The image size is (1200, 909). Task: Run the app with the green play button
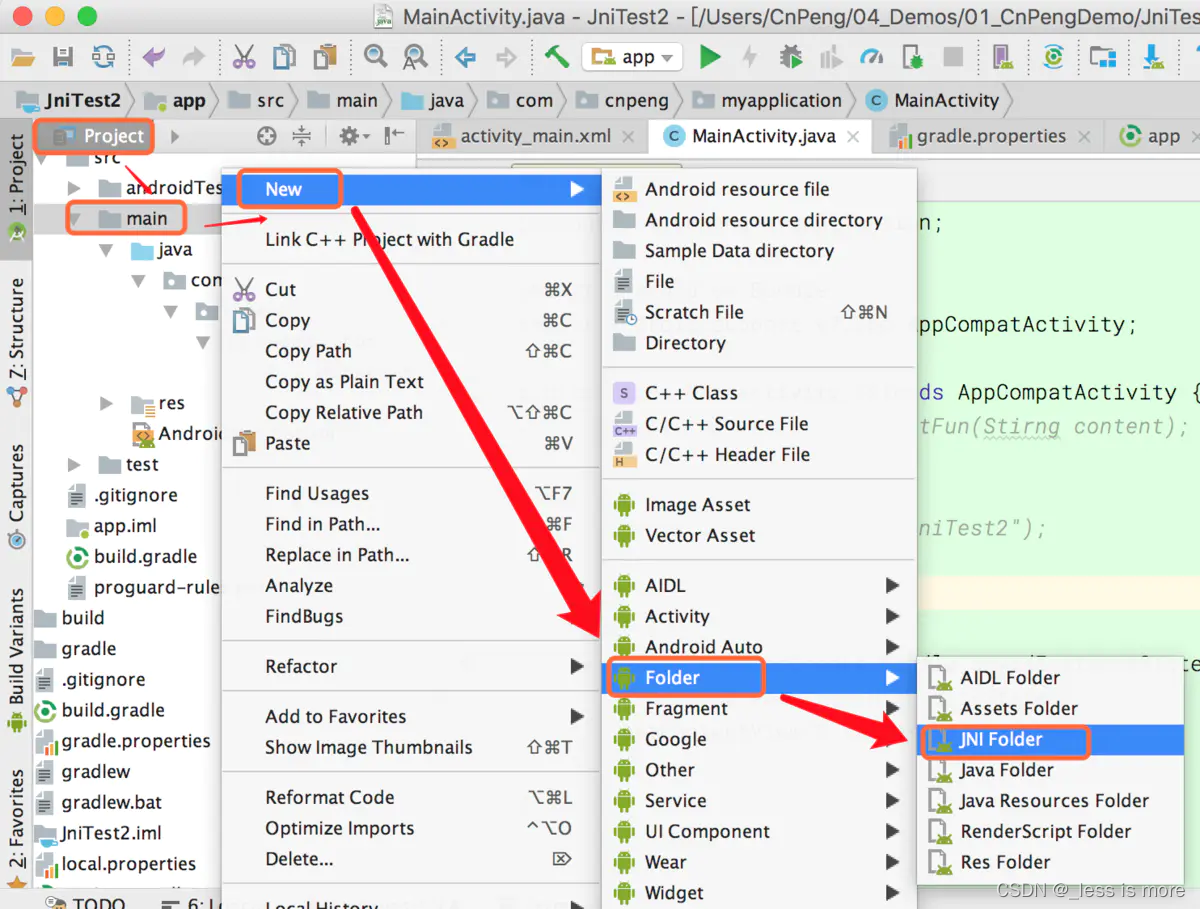tap(710, 57)
